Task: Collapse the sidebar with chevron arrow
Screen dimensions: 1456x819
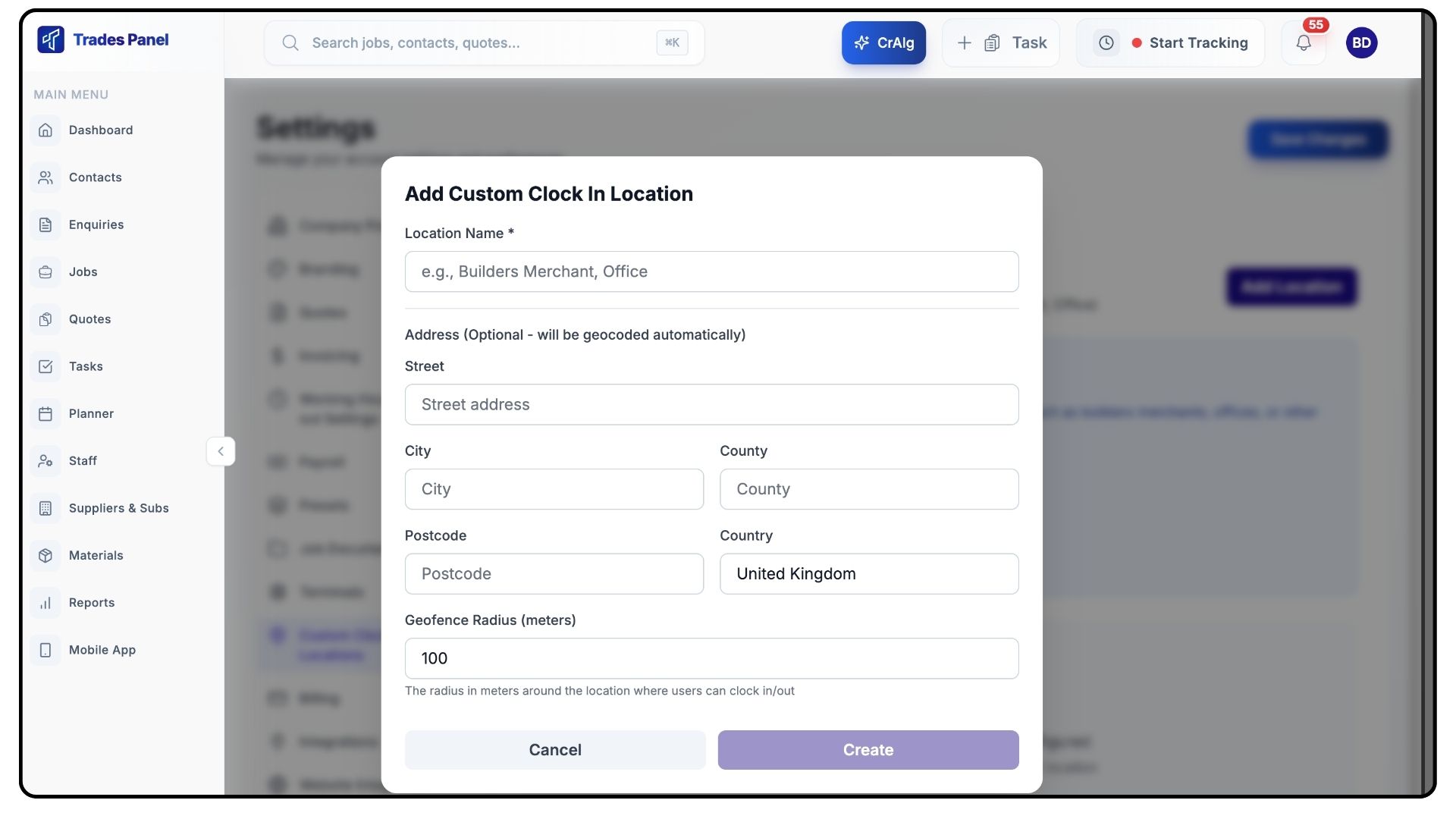Action: [x=221, y=451]
